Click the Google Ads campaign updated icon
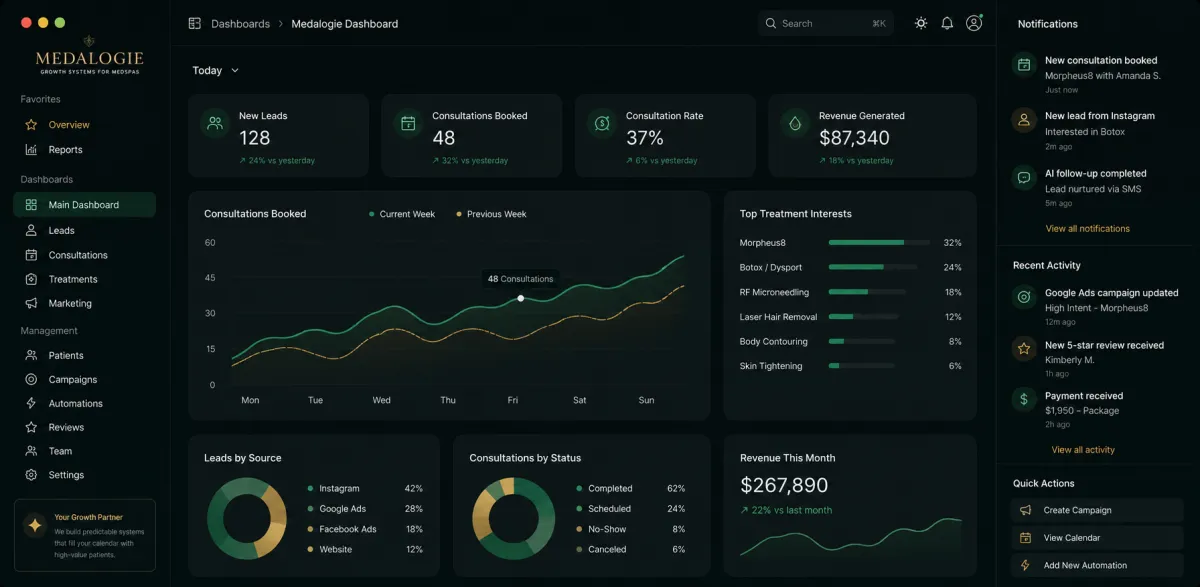 pos(1024,297)
